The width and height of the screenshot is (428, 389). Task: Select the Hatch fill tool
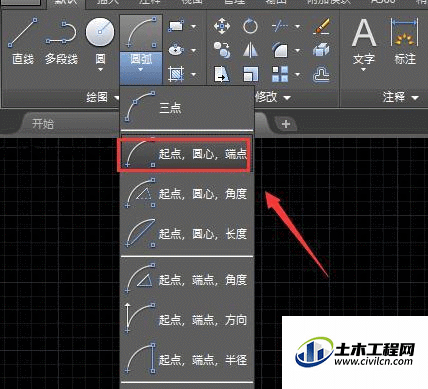point(176,74)
